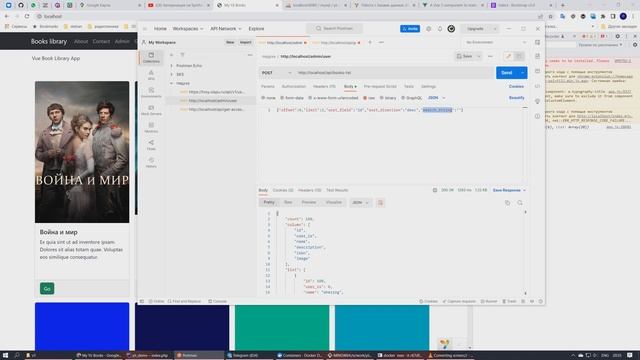This screenshot has width=640, height=360.
Task: Switch to the edit pencil mode icon
Action: pos(508,56)
